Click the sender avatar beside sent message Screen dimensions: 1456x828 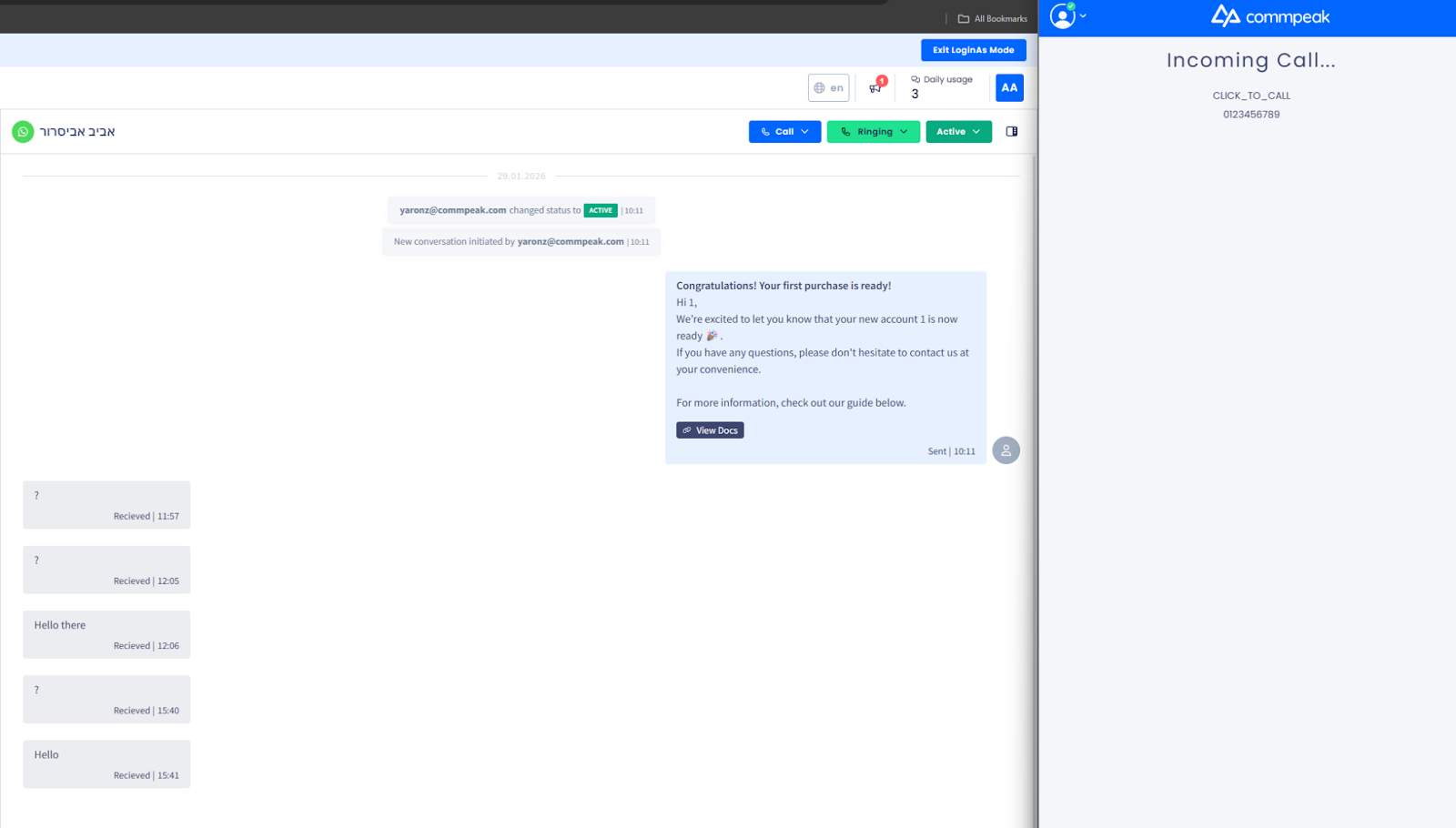pos(1006,450)
